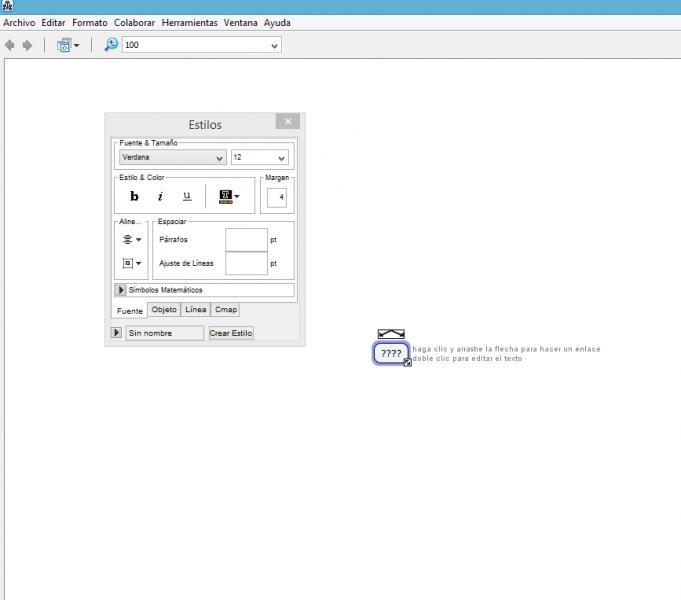Image resolution: width=681 pixels, height=600 pixels.
Task: Open the views capture toolbar icon
Action: 68,45
